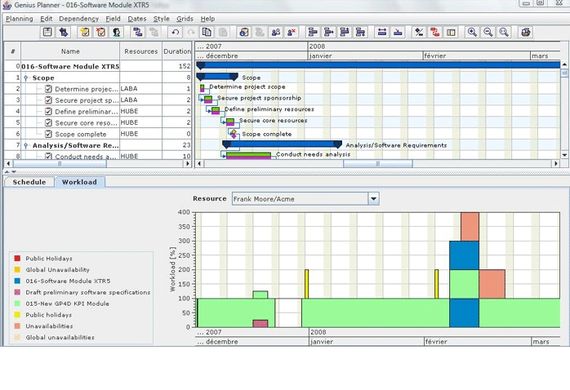This screenshot has height=390, width=570.
Task: Click the person silhouette head icon
Action: coord(117,32)
